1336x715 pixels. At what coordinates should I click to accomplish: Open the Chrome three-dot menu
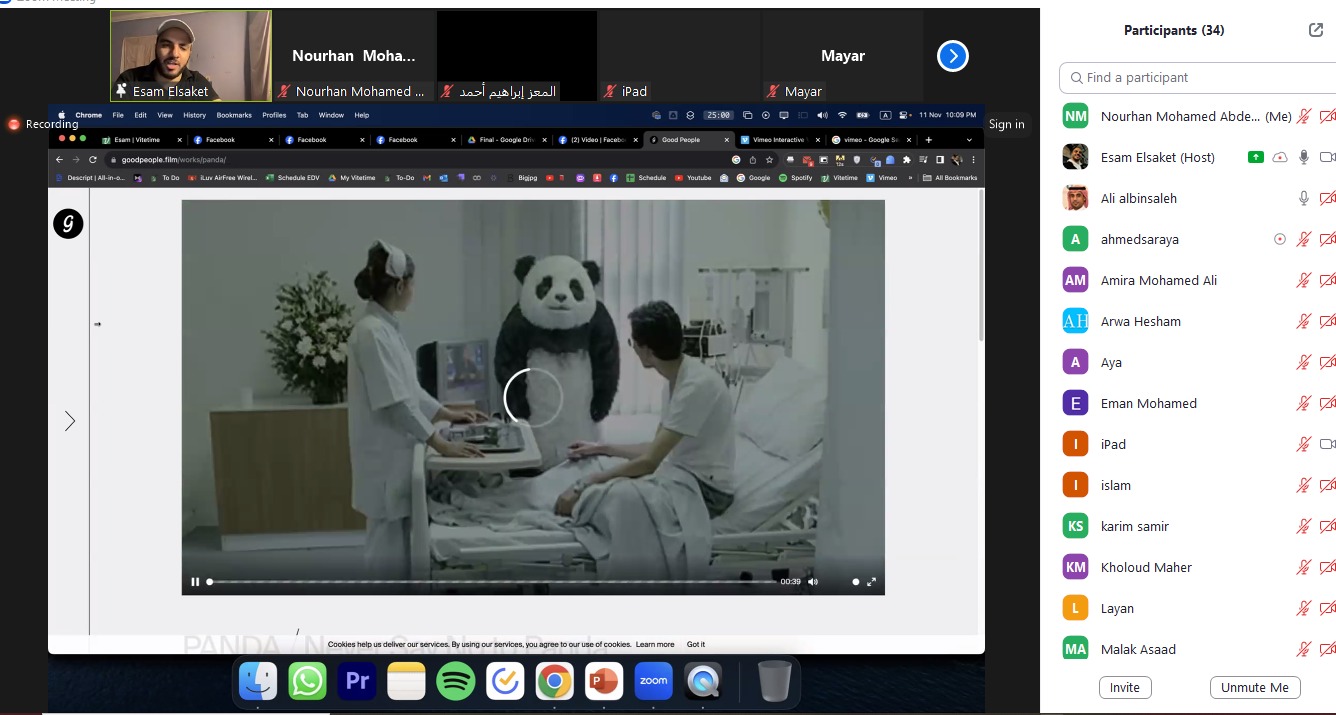click(973, 159)
